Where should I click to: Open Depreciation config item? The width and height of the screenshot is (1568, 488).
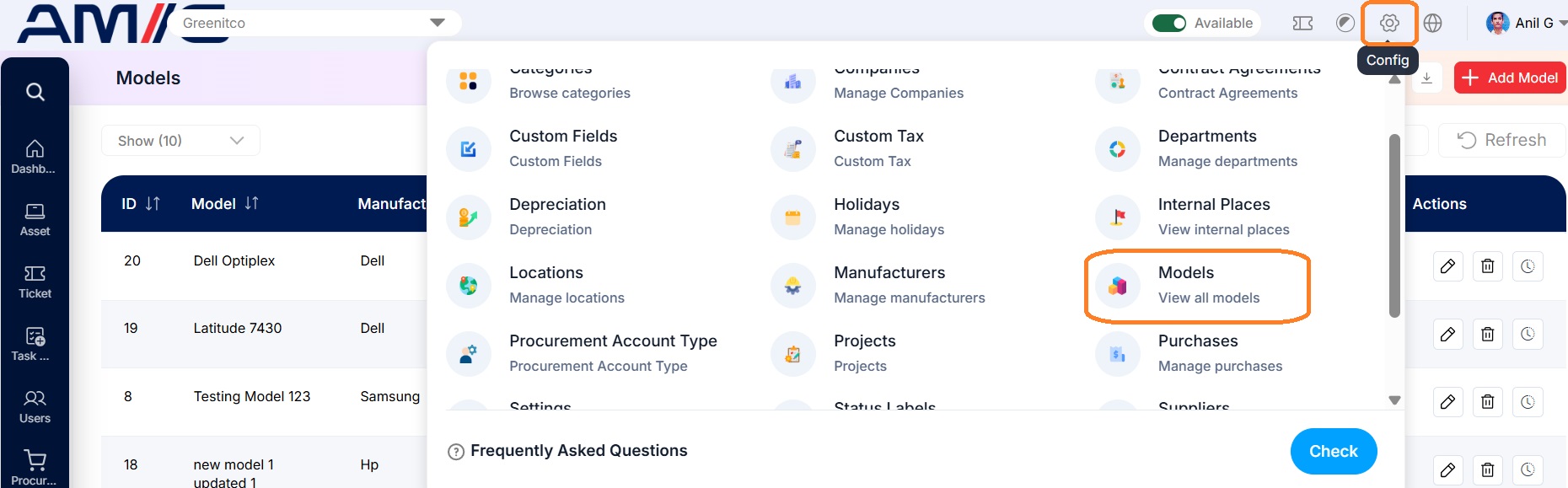pyautogui.click(x=527, y=217)
